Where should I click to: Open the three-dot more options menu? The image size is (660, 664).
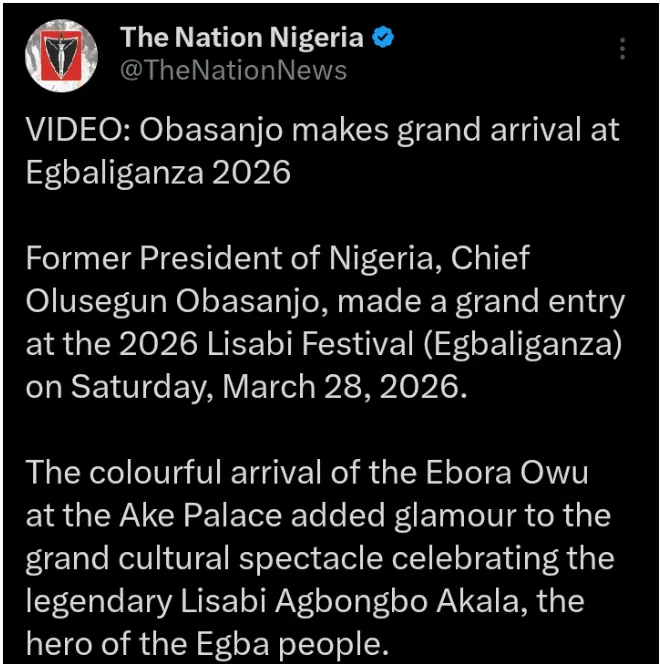click(x=622, y=49)
